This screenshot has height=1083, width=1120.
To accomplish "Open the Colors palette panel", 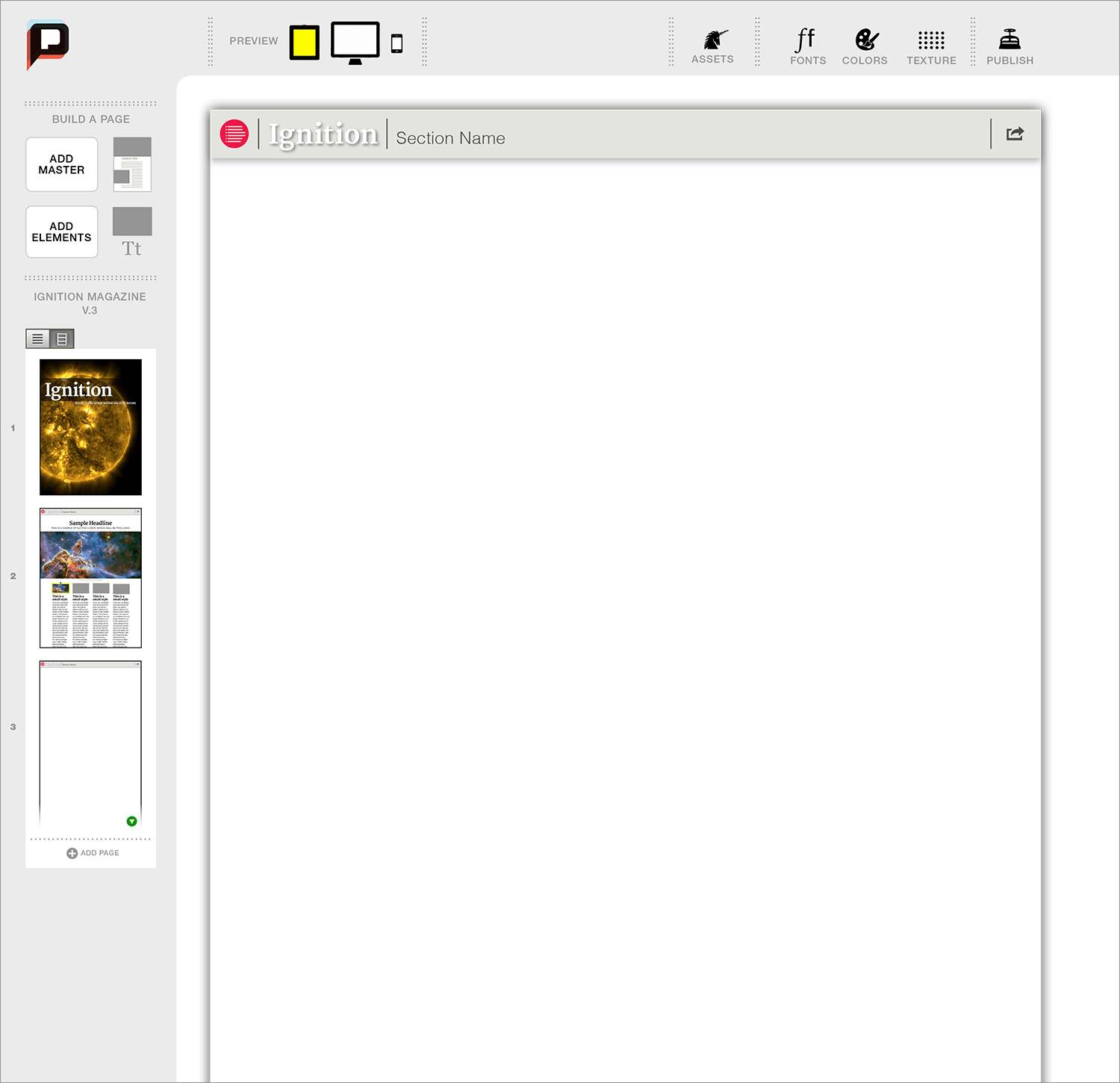I will tap(865, 47).
